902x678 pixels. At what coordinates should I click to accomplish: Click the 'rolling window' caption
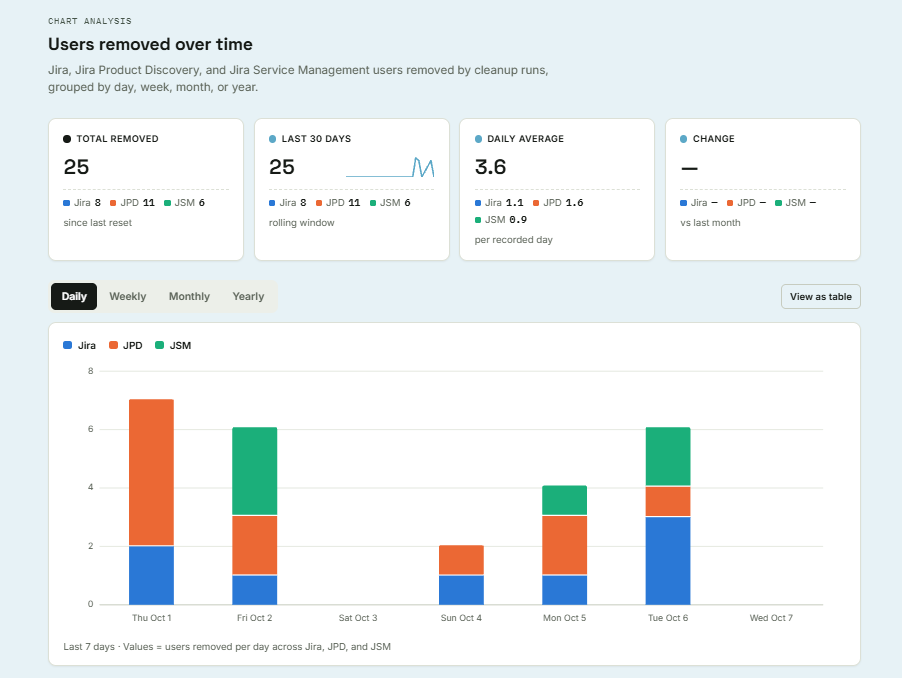pyautogui.click(x=301, y=223)
